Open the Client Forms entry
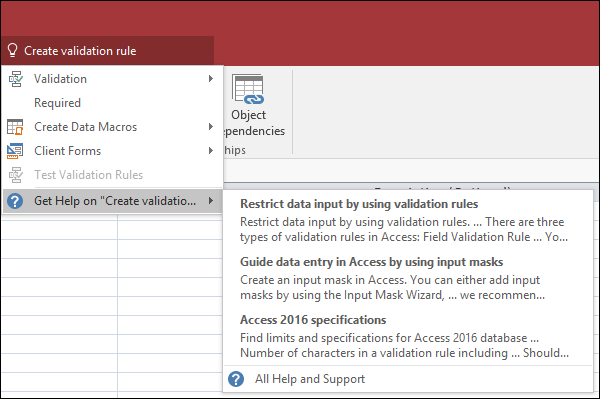This screenshot has height=399, width=600. pyautogui.click(x=112, y=151)
